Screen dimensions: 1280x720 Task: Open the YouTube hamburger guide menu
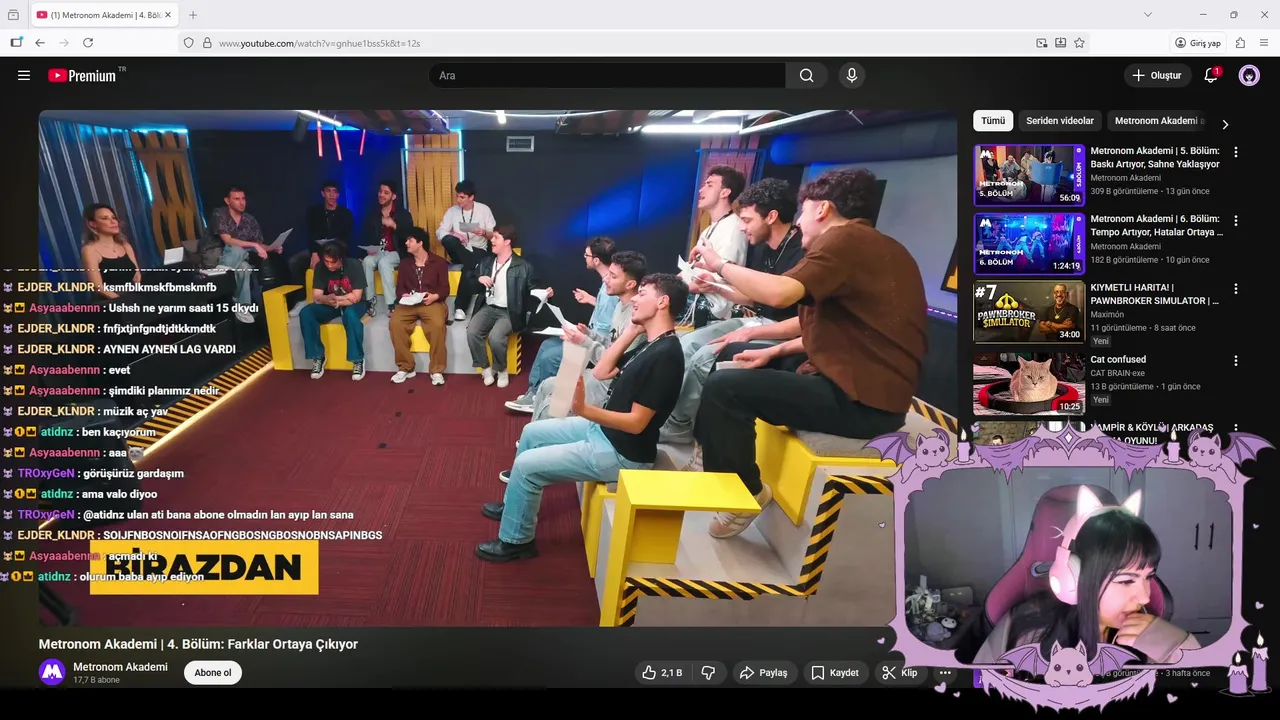coord(24,75)
